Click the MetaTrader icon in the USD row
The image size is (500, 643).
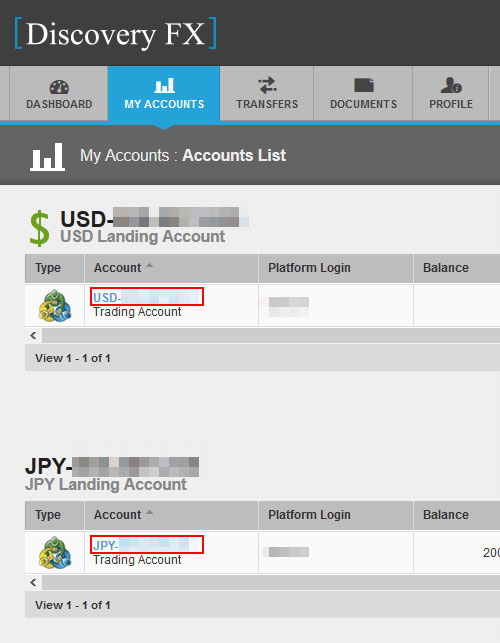click(55, 306)
